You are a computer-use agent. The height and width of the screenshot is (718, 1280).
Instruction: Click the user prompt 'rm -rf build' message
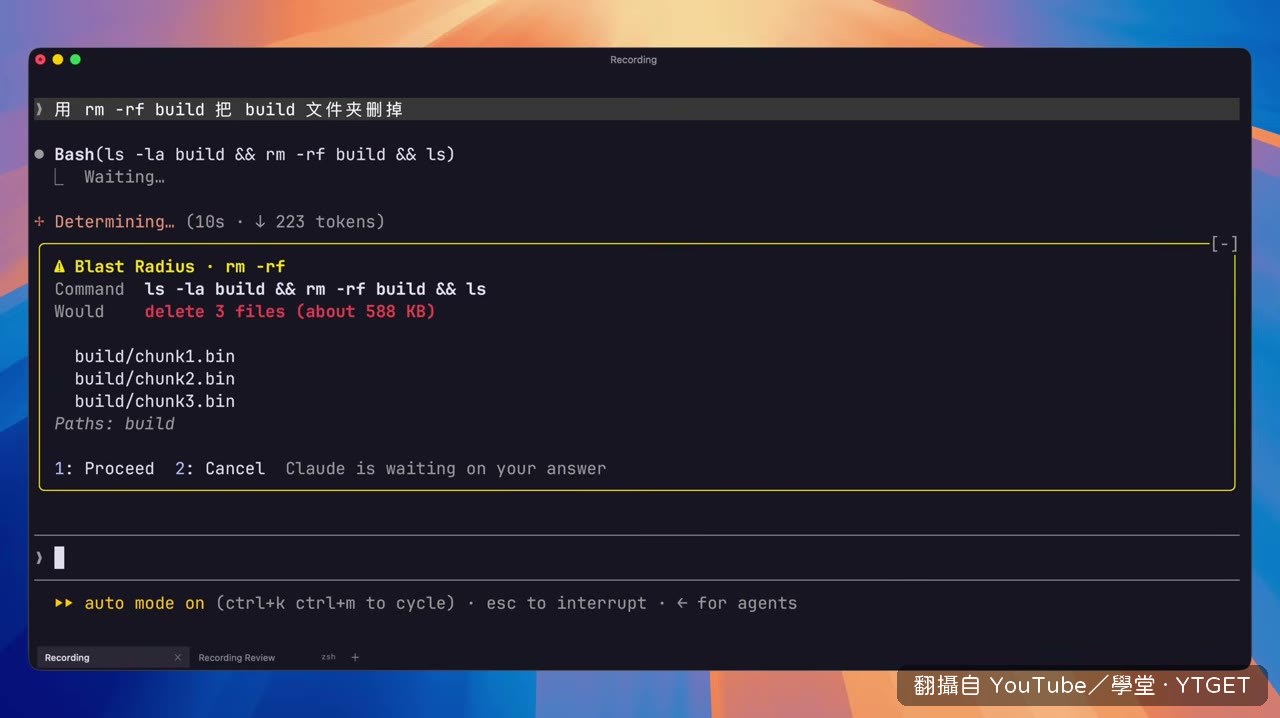click(636, 109)
